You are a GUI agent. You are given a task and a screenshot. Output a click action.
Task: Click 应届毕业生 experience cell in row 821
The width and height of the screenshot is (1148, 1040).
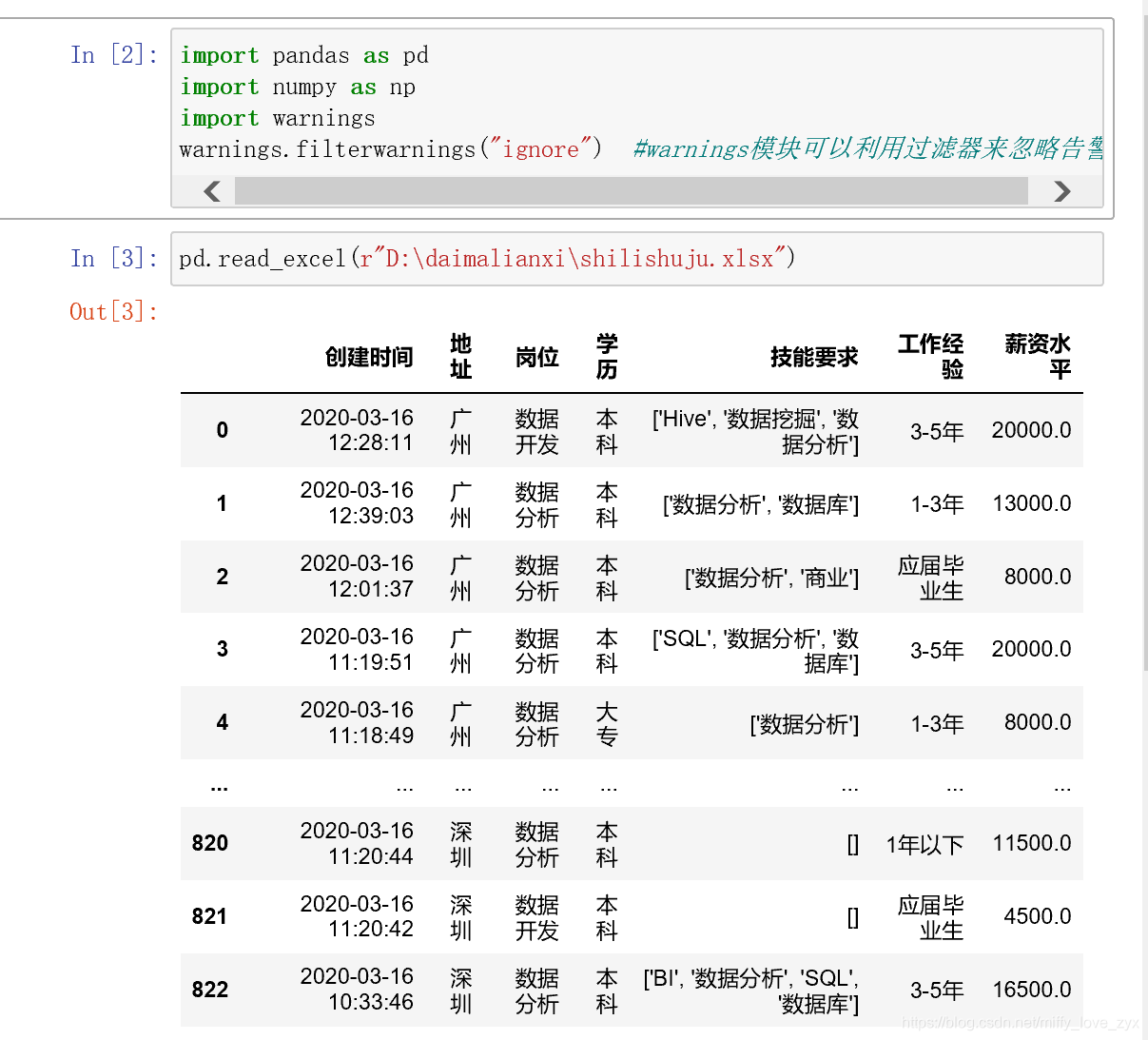click(x=931, y=917)
